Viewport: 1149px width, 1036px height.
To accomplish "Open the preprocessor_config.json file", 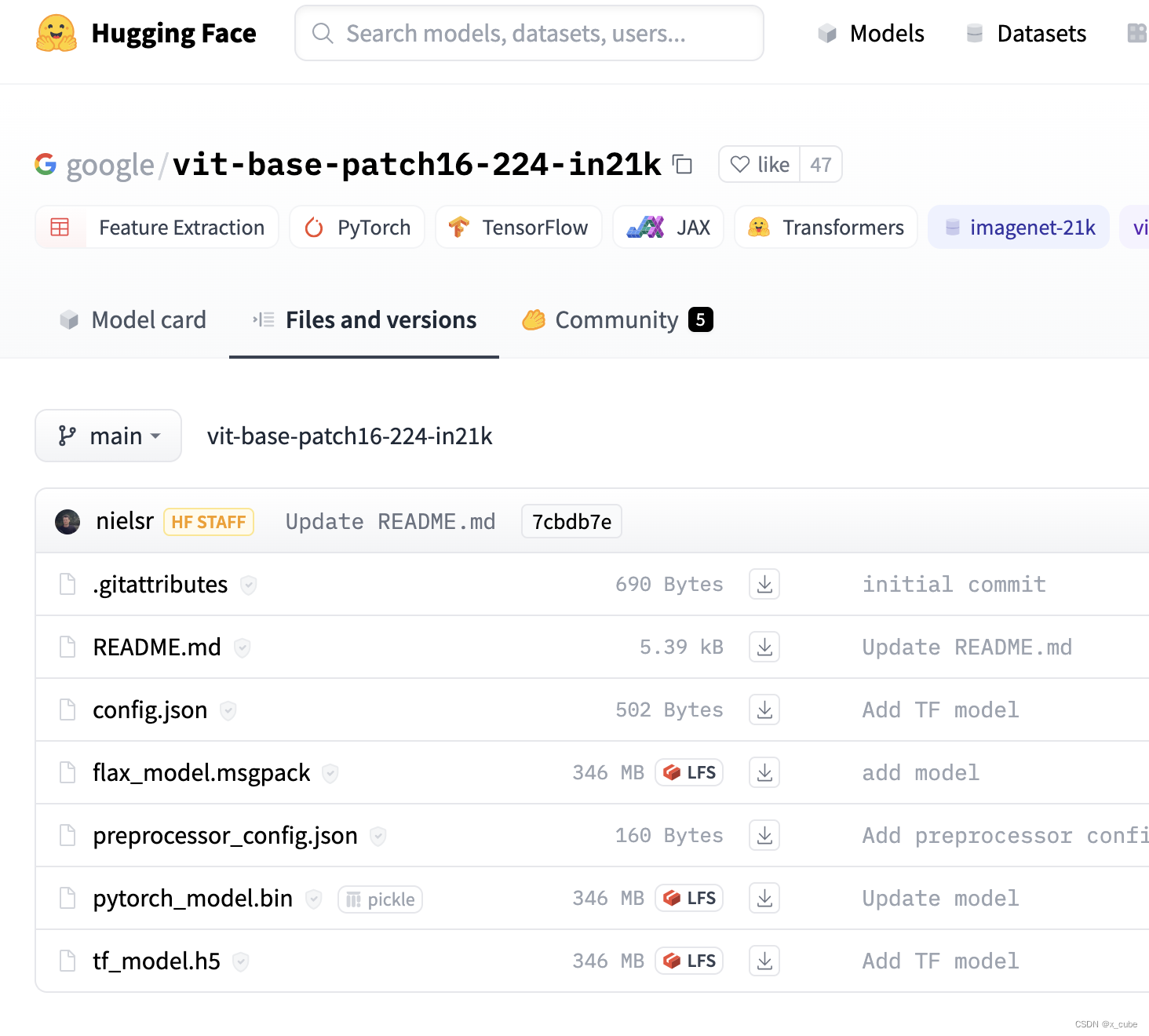I will (225, 836).
